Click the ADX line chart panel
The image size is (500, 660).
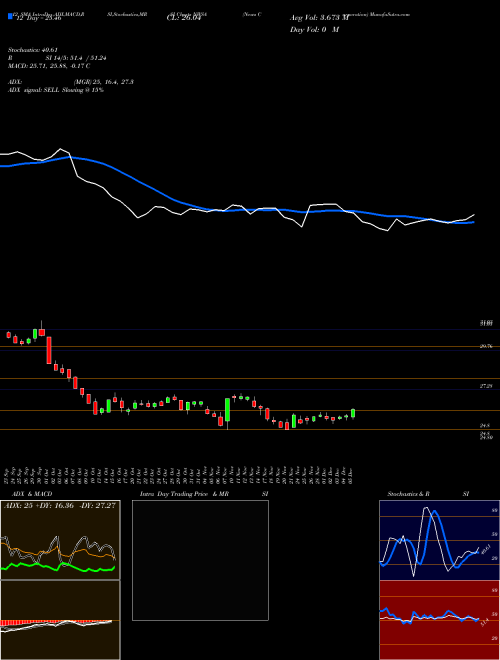[x=60, y=540]
